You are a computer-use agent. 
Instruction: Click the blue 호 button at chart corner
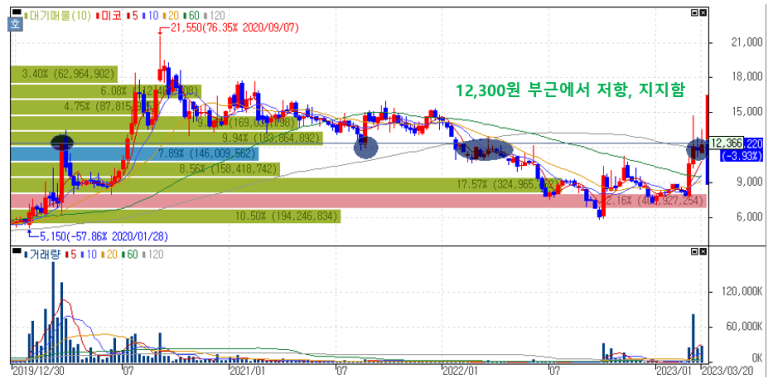tap(14, 24)
